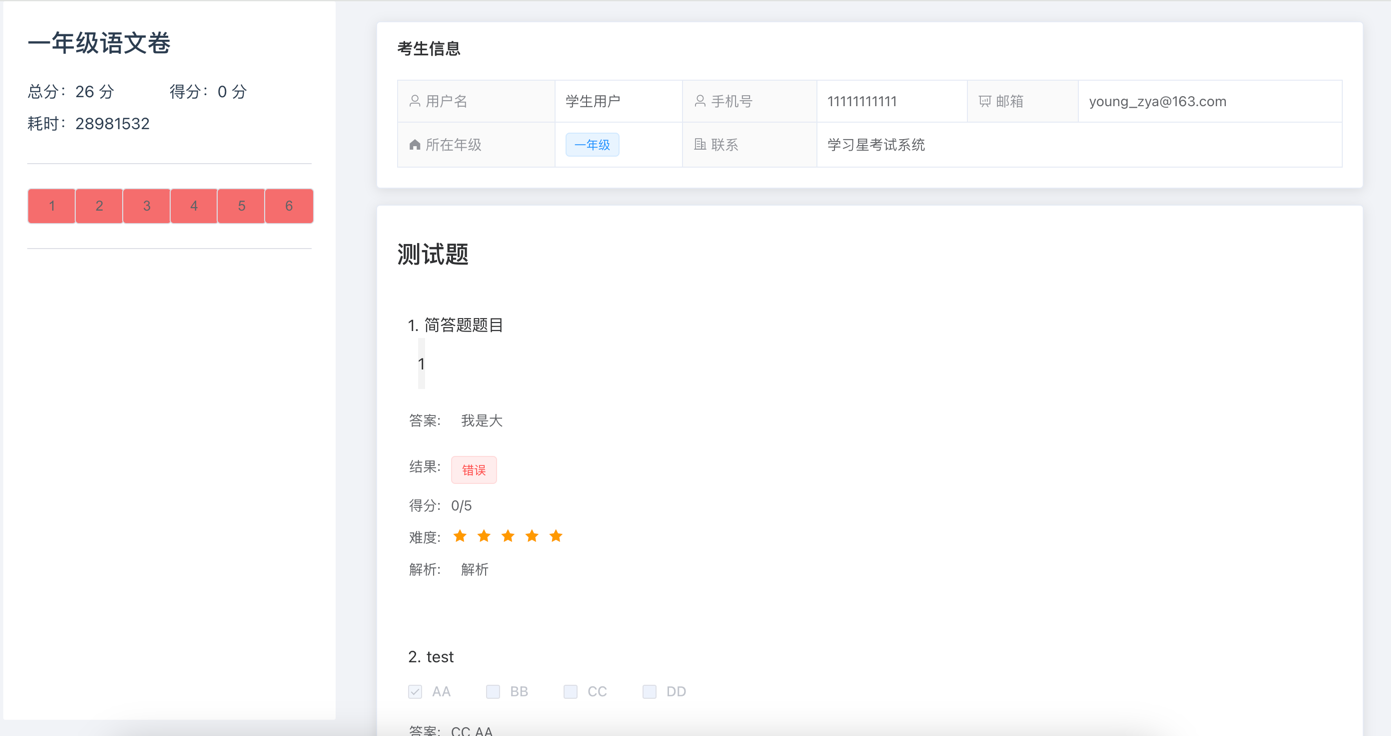Check the DD answer option
Viewport: 1391px width, 736px height.
pyautogui.click(x=648, y=691)
